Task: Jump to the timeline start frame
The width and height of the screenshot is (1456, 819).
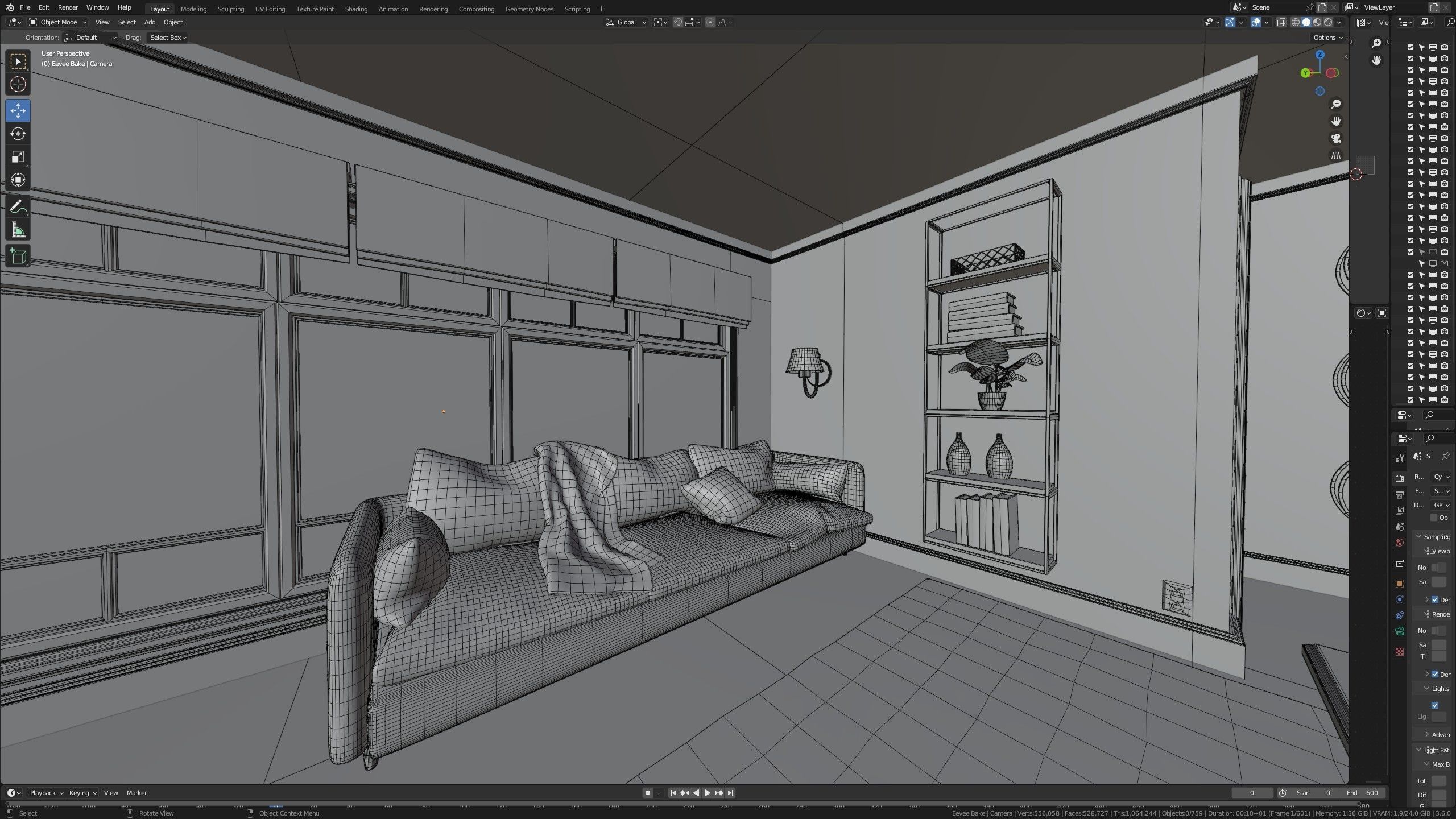Action: click(673, 793)
